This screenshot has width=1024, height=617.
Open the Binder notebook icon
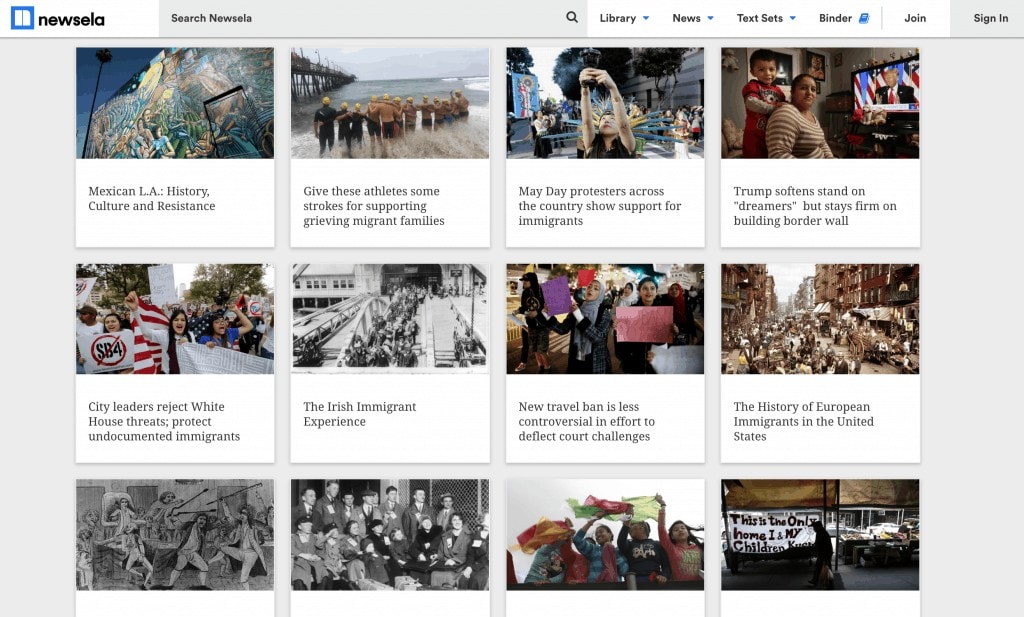coord(864,18)
